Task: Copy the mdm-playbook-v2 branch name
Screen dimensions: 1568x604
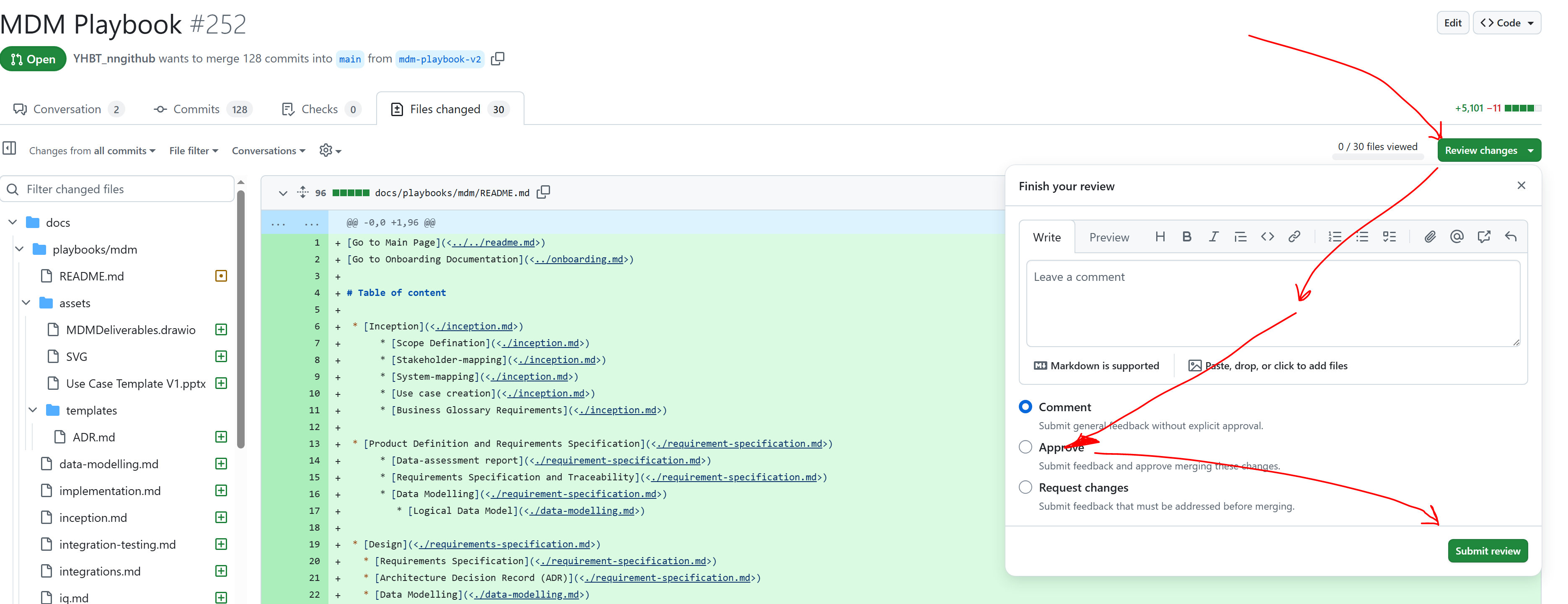Action: pos(498,58)
